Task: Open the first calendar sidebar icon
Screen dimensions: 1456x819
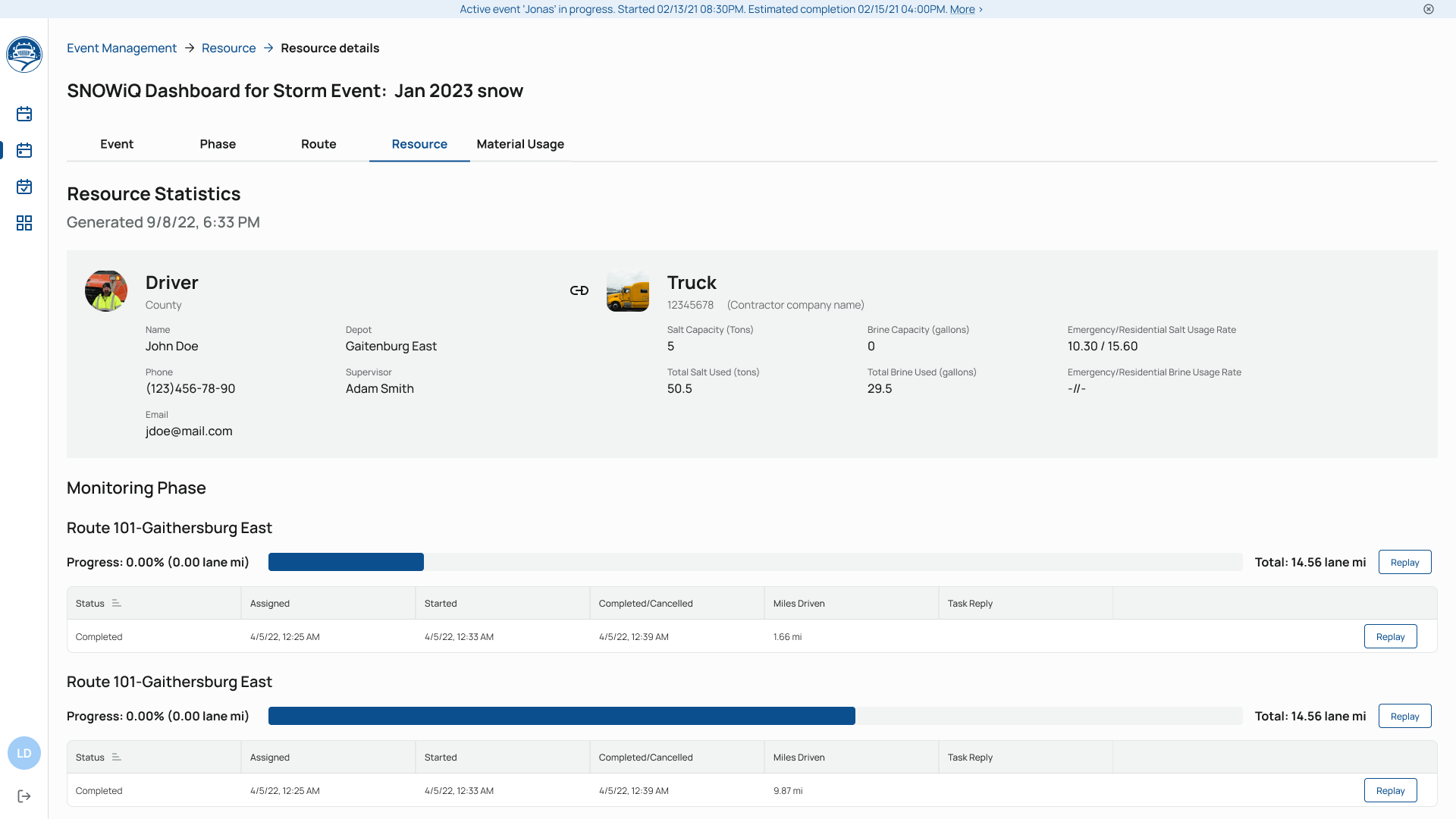Action: click(x=24, y=114)
